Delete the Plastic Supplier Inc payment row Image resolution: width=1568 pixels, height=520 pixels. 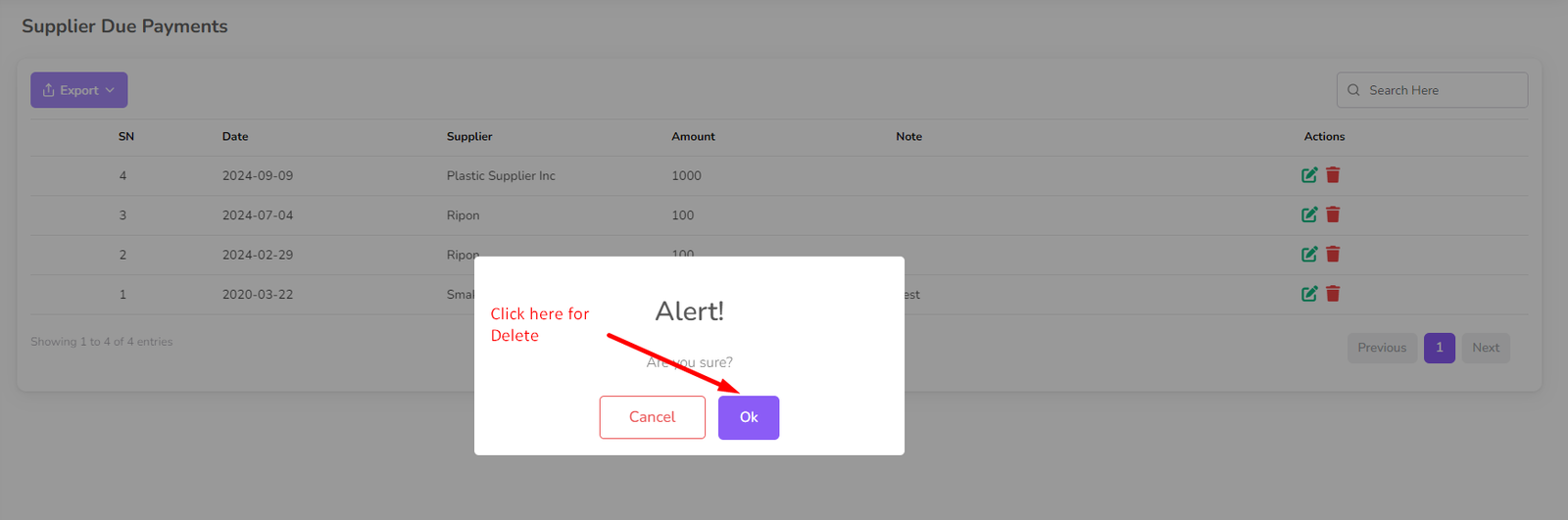(x=1333, y=175)
